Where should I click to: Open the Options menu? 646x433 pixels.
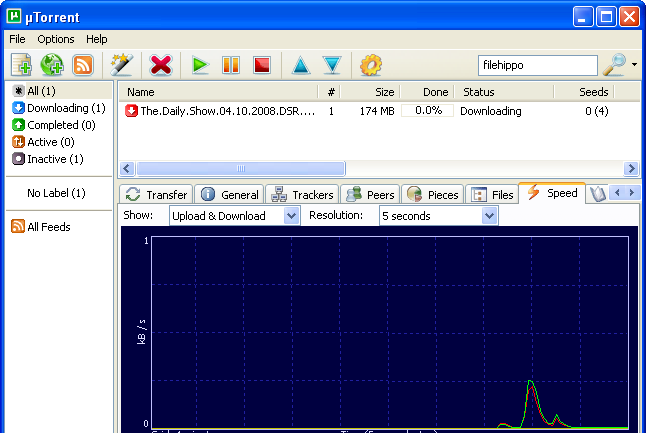[x=56, y=39]
